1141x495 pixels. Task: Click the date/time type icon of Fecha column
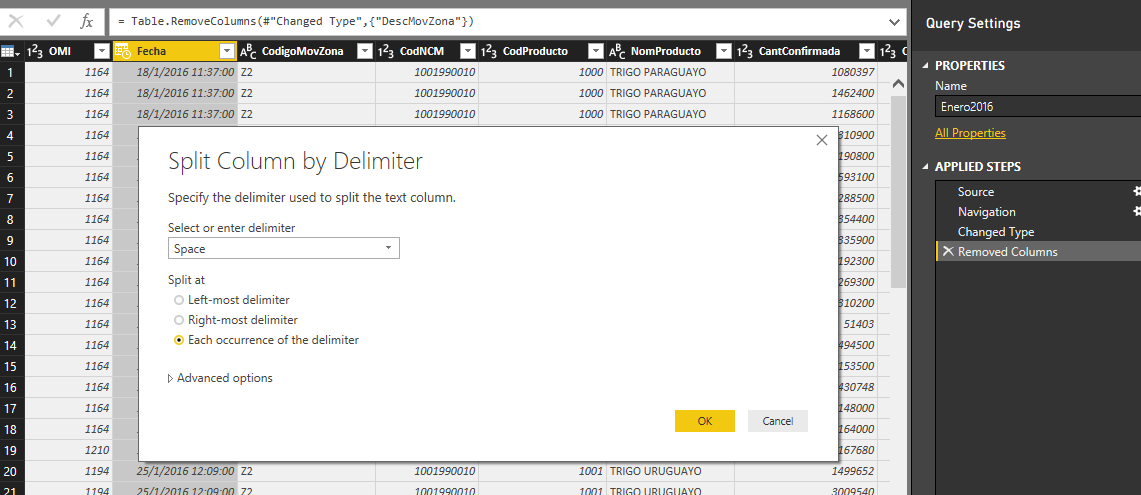pyautogui.click(x=123, y=51)
